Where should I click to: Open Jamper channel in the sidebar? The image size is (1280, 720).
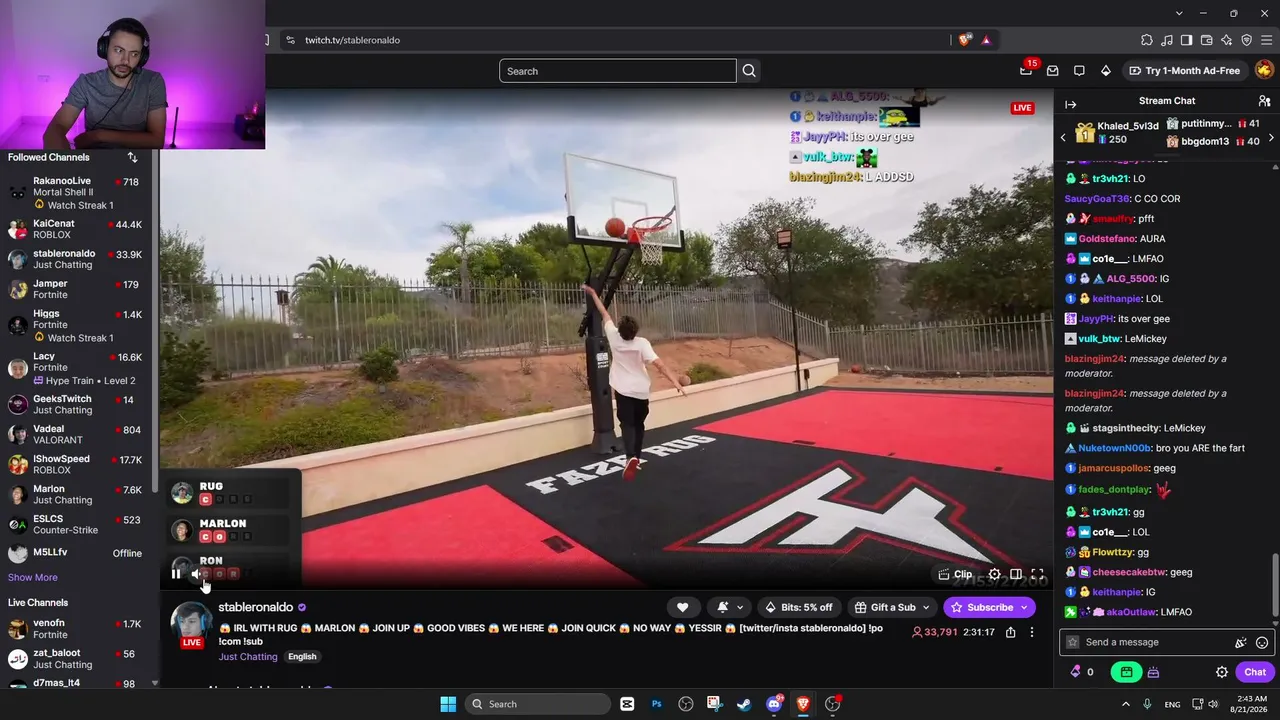[77, 289]
